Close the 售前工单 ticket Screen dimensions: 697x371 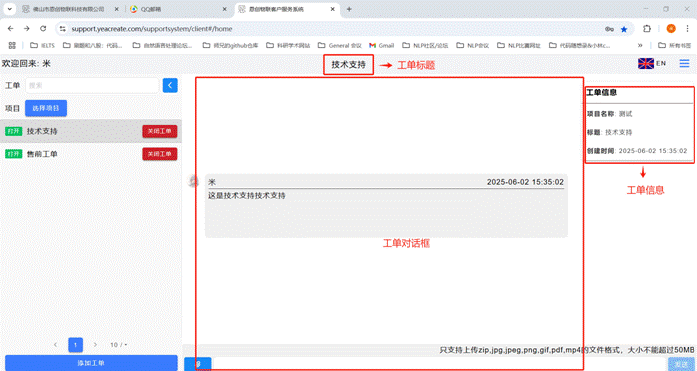coord(160,154)
